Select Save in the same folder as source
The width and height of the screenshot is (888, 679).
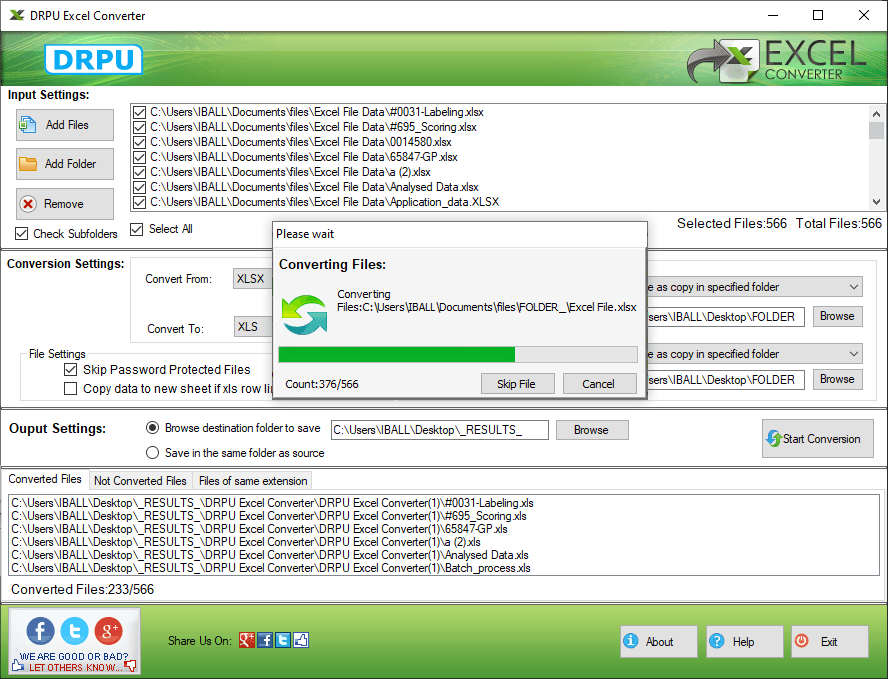pos(152,452)
